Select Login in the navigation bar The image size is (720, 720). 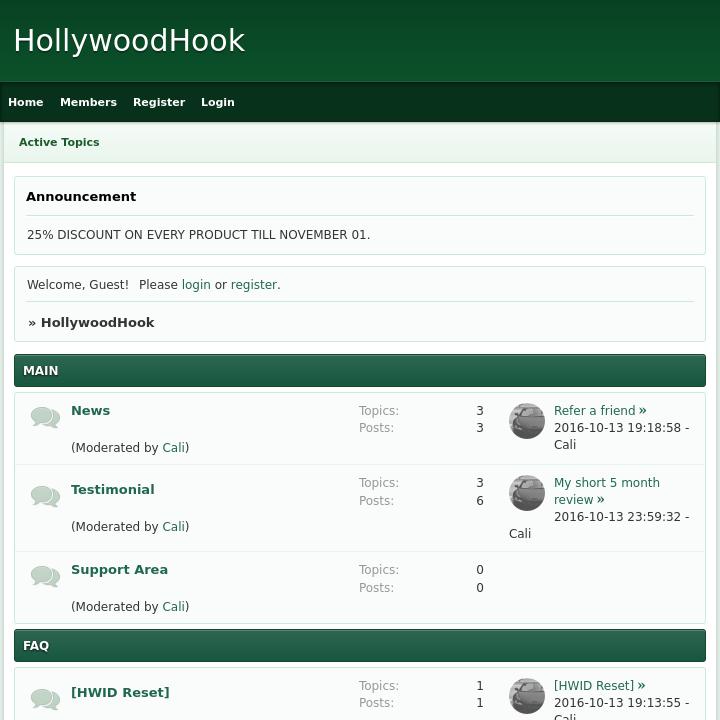point(217,102)
